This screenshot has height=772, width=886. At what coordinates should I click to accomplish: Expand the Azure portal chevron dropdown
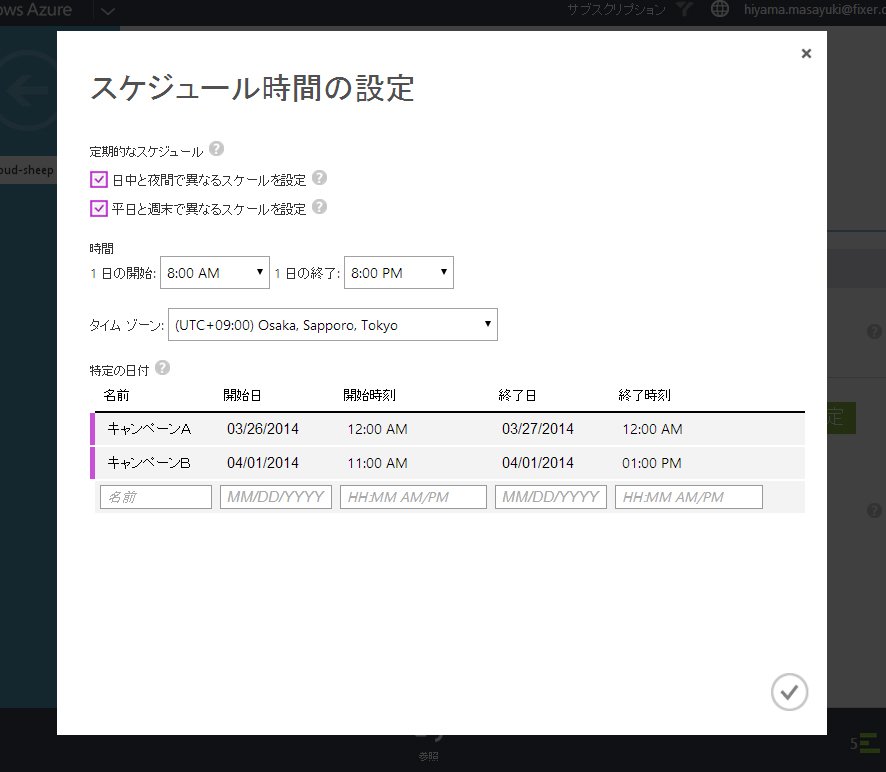point(108,11)
